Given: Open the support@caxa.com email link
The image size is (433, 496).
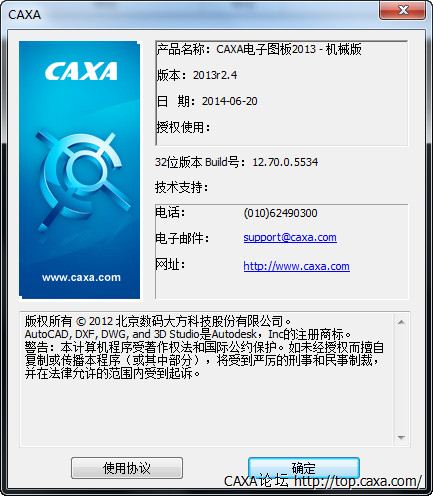Looking at the screenshot, I should click(x=290, y=237).
